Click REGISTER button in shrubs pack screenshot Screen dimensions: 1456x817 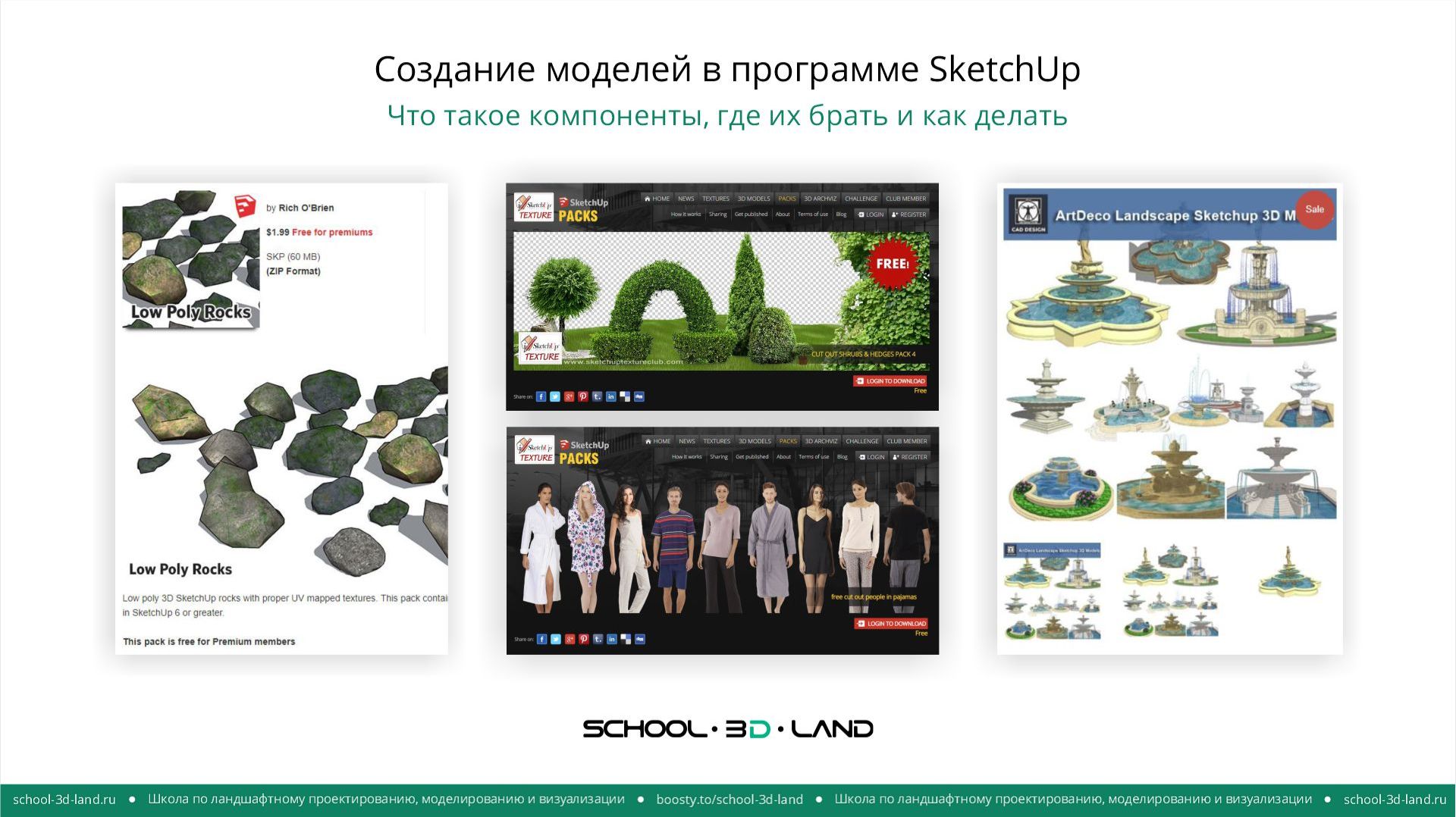click(x=908, y=214)
